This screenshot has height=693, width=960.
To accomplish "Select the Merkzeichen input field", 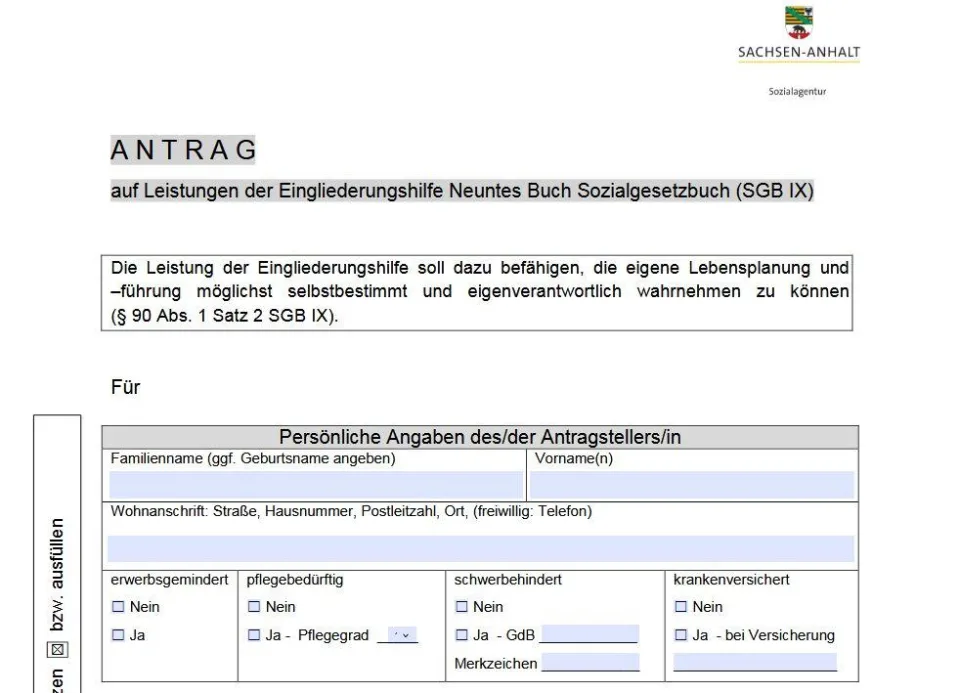I will (590, 663).
